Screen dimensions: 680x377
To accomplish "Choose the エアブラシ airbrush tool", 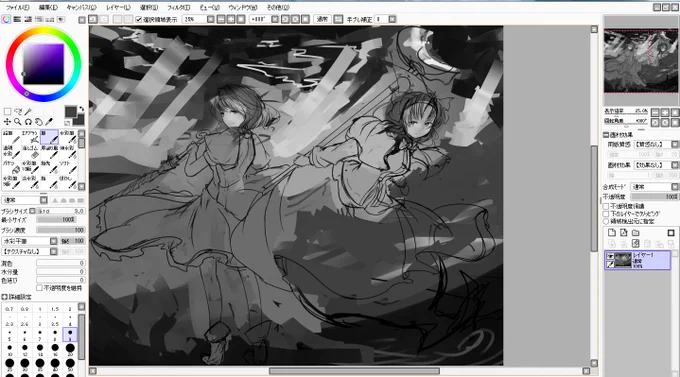I will click(30, 137).
